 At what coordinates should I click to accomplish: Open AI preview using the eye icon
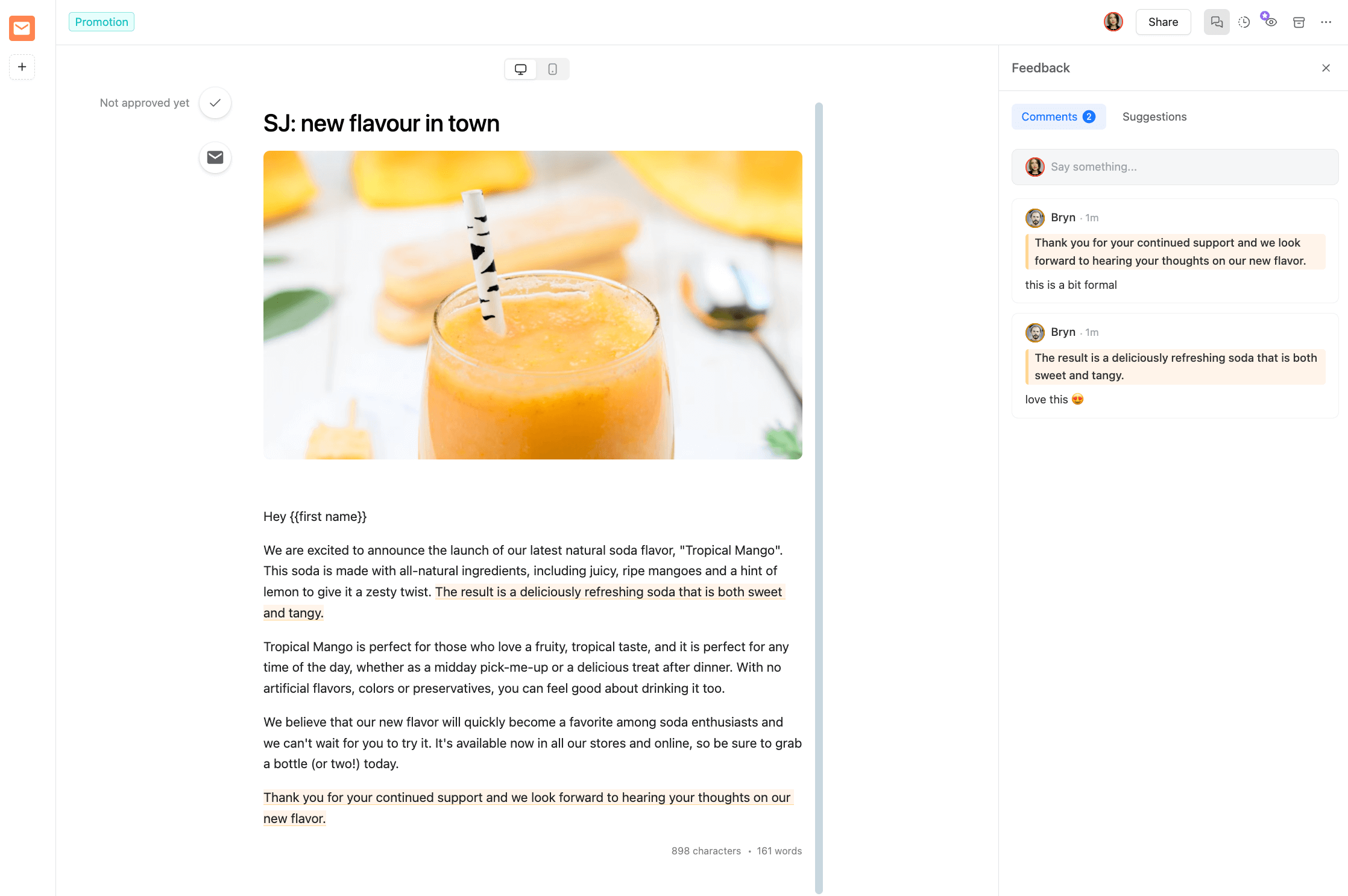tap(1271, 22)
